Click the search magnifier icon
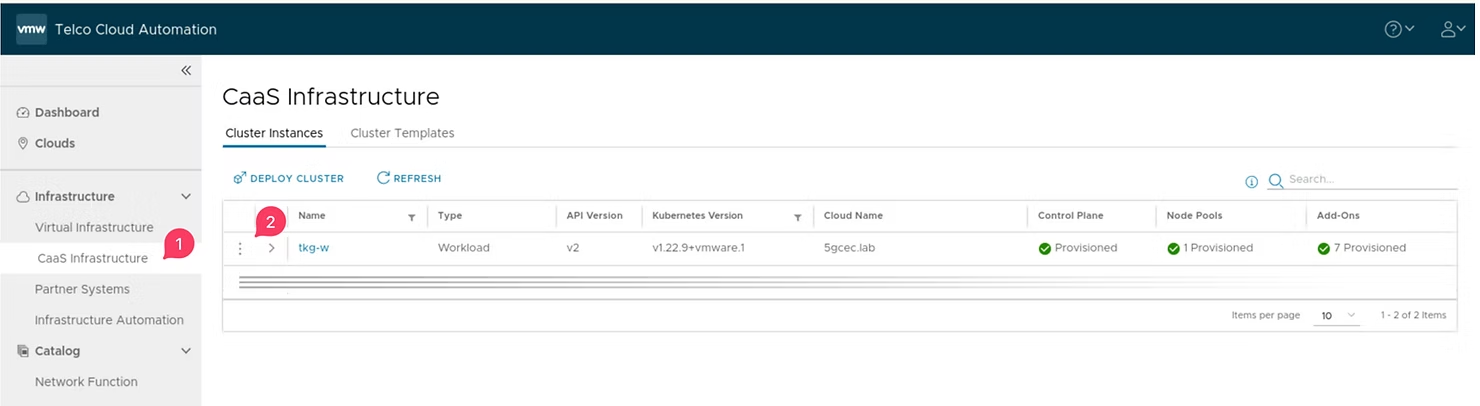The height and width of the screenshot is (406, 1480). point(1276,181)
